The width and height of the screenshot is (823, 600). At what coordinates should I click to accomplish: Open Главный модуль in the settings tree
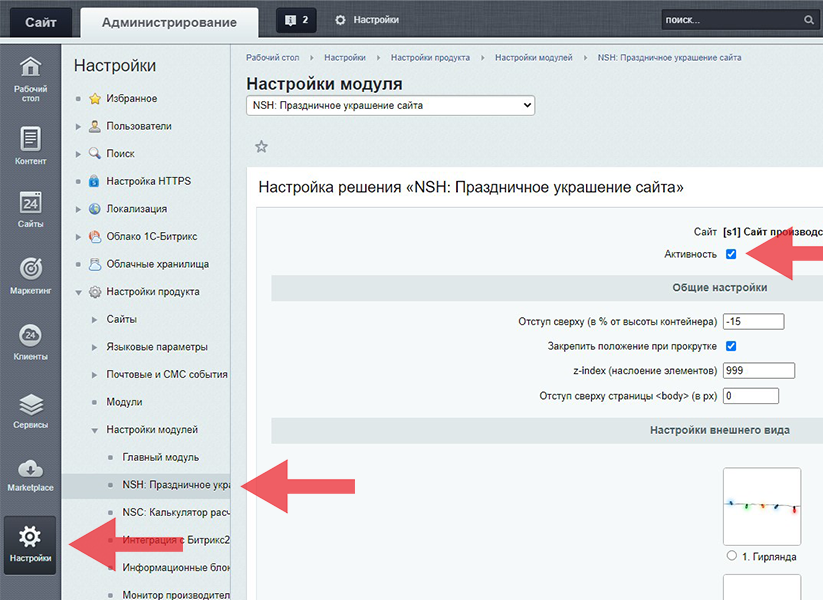(160, 457)
